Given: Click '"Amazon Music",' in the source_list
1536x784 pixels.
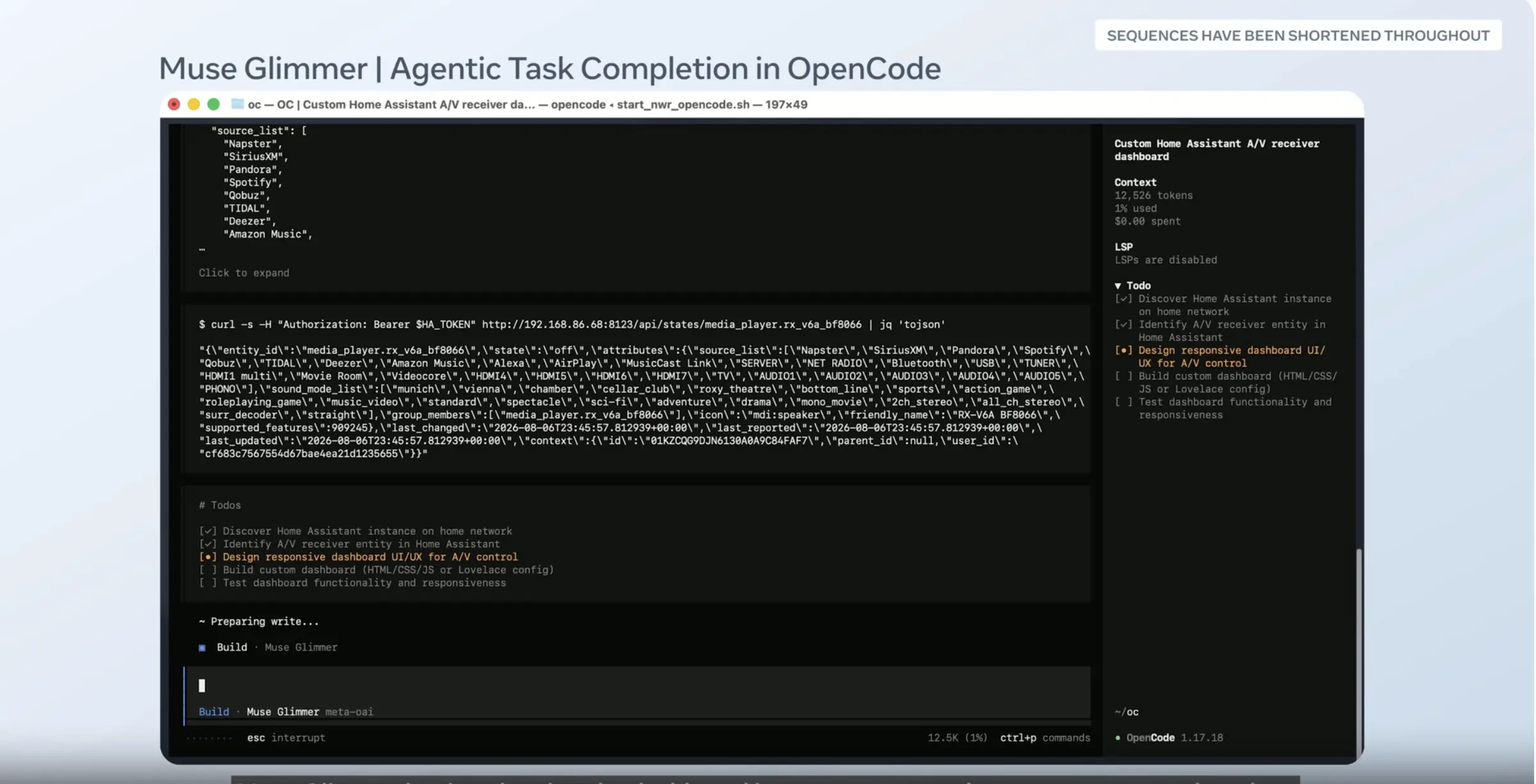Looking at the screenshot, I should tap(268, 234).
